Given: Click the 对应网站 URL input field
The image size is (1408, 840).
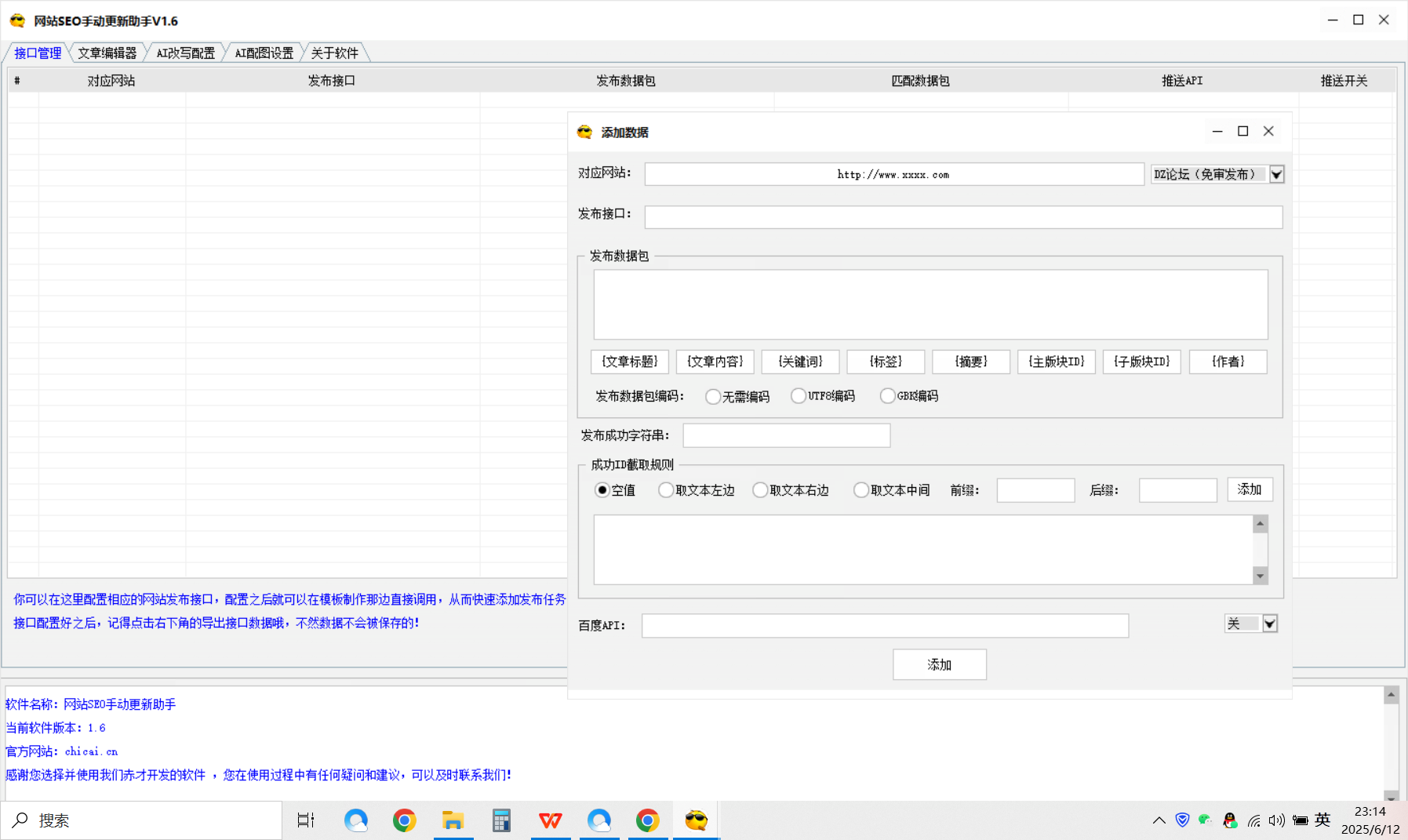Looking at the screenshot, I should (x=894, y=174).
